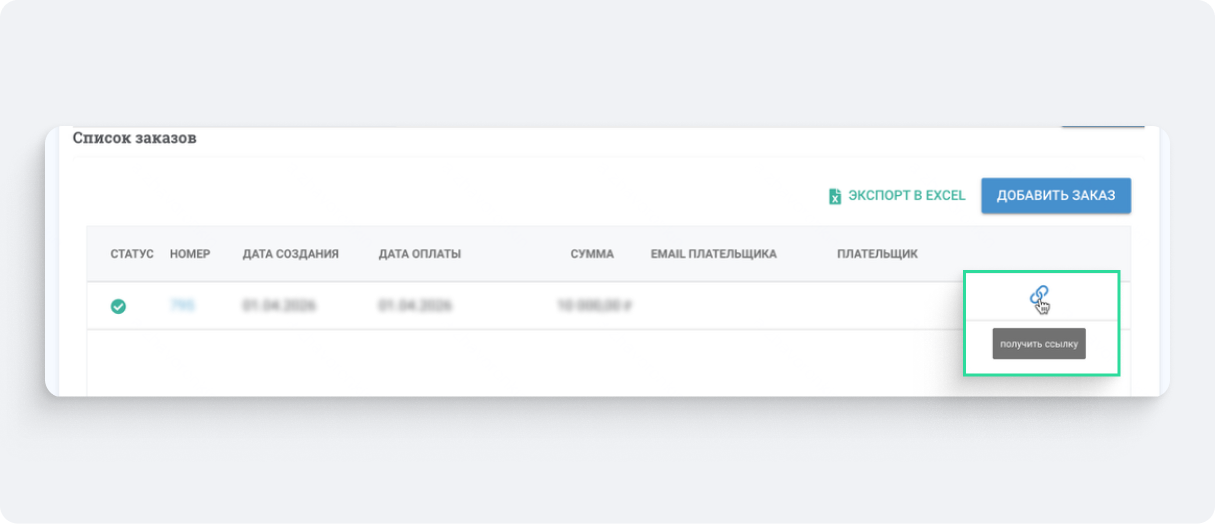
Task: Click the ДАТА ОПЛАТЫ column header
Action: pyautogui.click(x=419, y=254)
